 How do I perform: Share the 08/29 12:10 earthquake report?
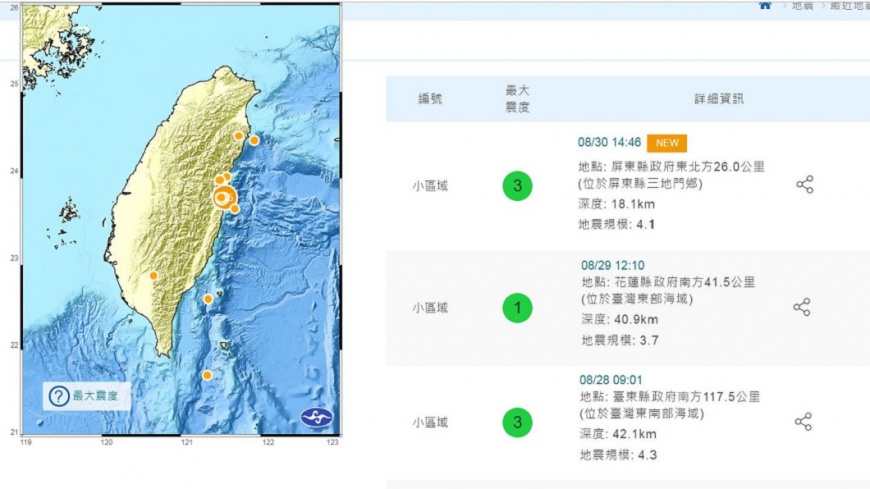802,307
